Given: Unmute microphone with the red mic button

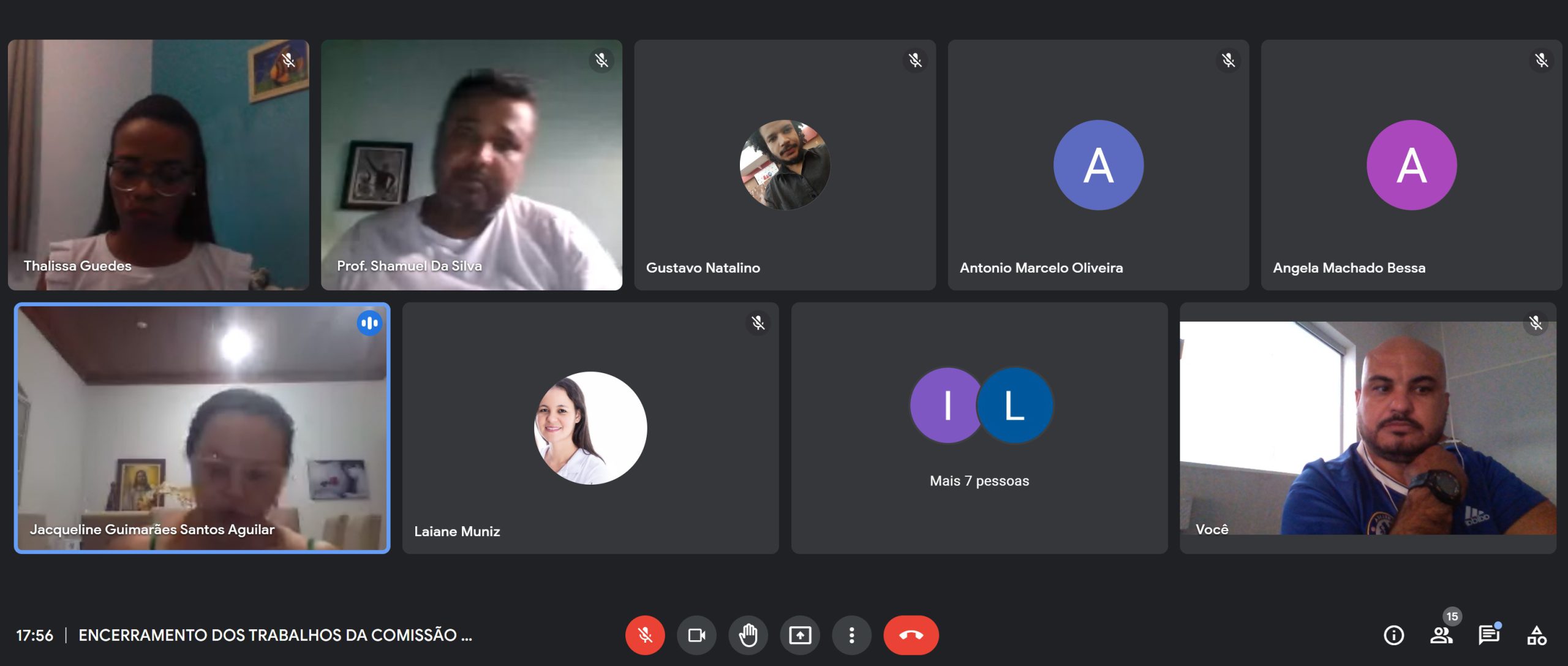Looking at the screenshot, I should (644, 635).
